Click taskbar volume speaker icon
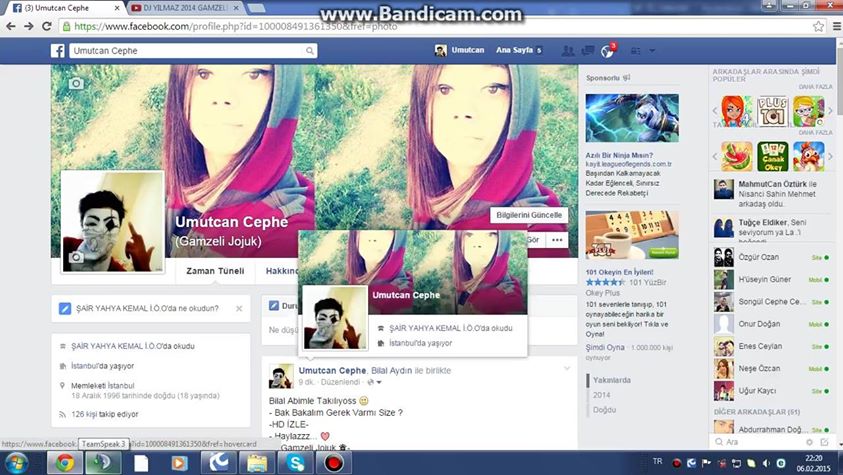This screenshot has width=843, height=475. click(766, 463)
